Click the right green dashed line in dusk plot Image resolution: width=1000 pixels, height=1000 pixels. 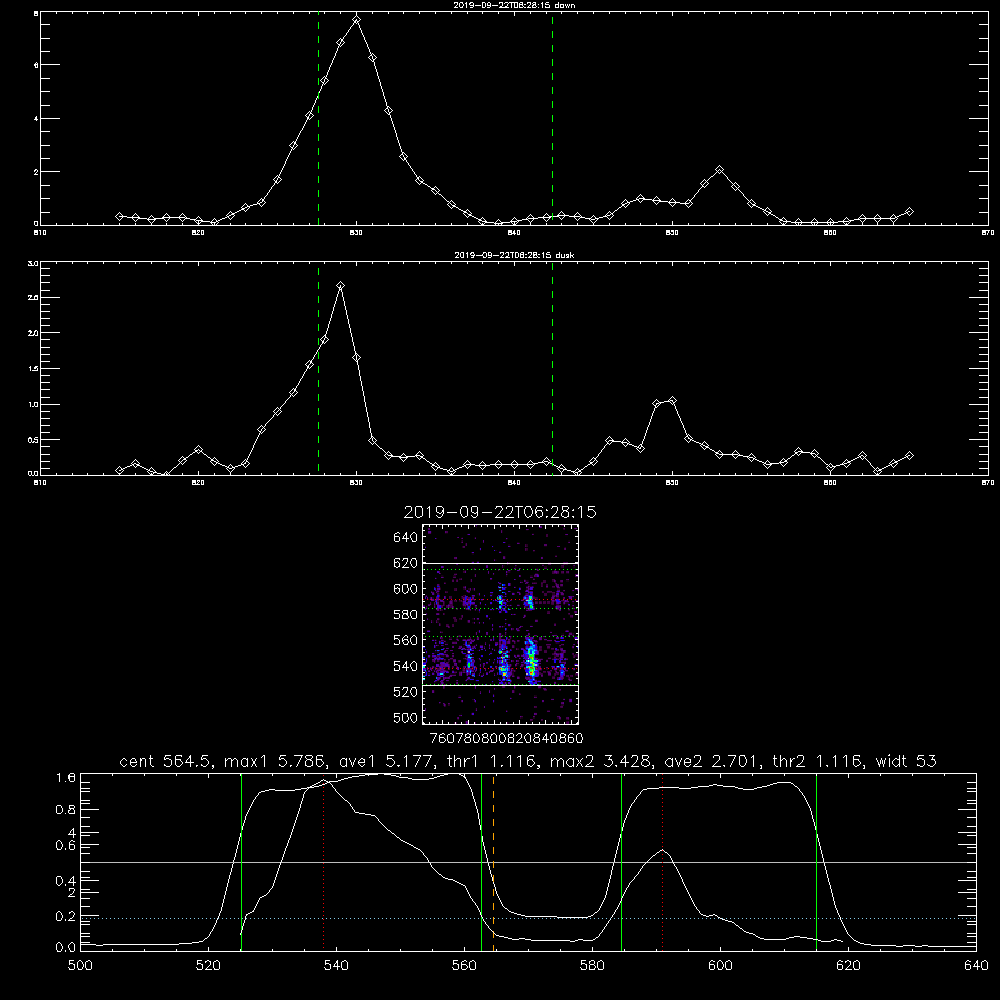(552, 369)
